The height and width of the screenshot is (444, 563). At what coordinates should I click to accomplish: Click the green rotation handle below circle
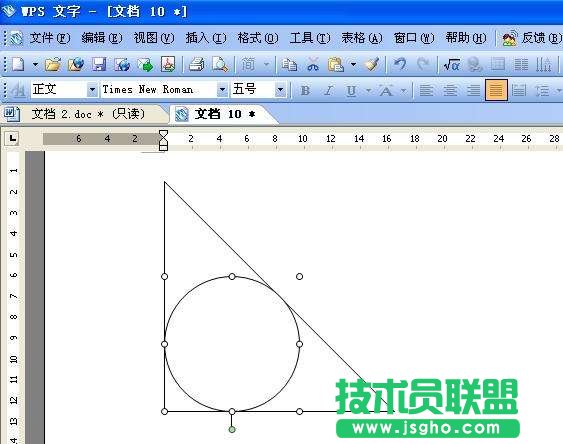click(x=232, y=429)
